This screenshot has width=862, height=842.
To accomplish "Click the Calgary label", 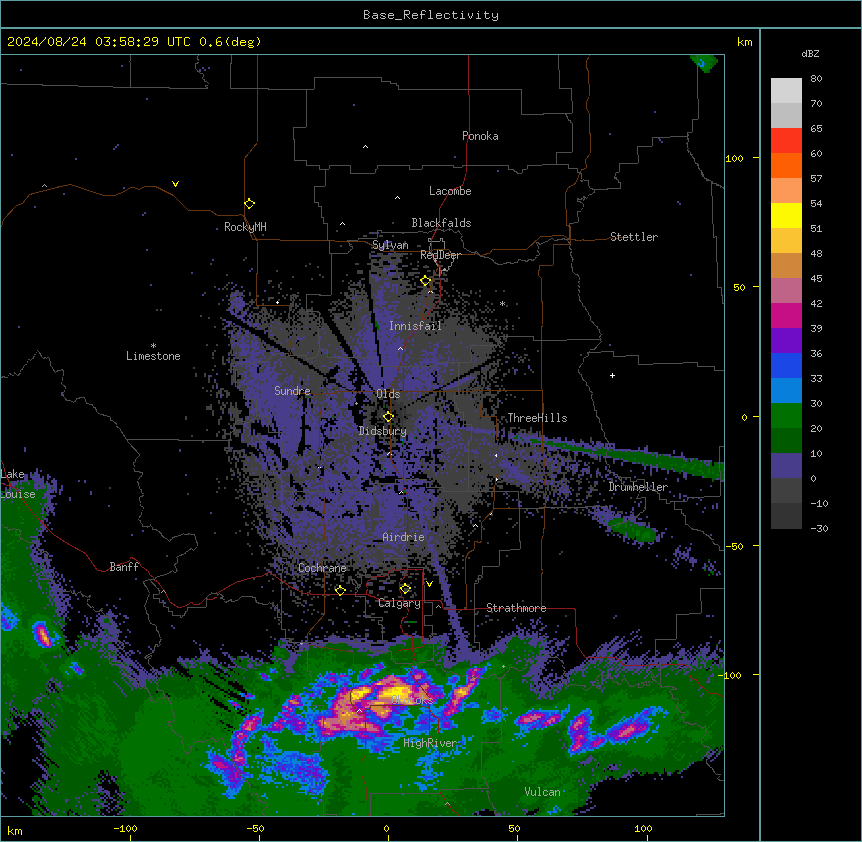I will click(x=399, y=603).
